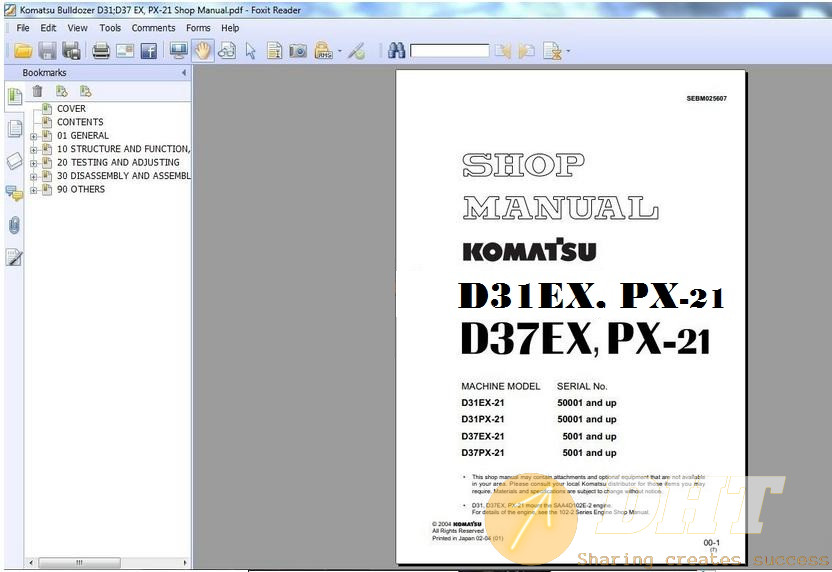Viewport: 832px width, 572px height.
Task: Click the Save floppy disk icon
Action: coord(47,51)
